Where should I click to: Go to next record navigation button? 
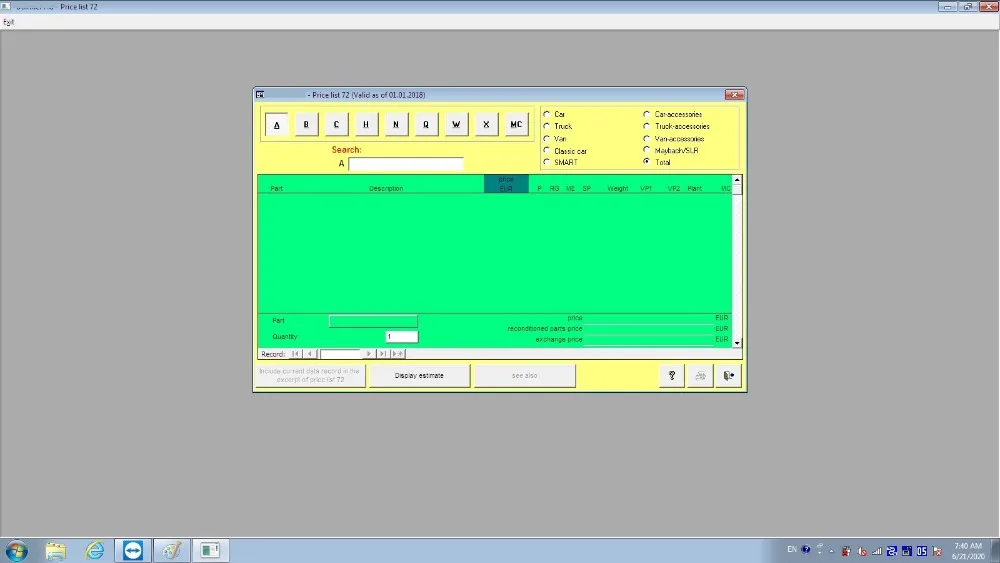click(x=369, y=354)
